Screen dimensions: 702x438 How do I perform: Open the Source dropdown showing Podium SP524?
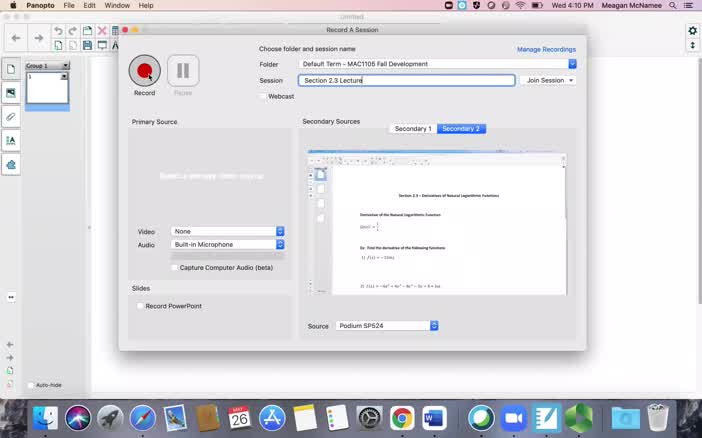tap(387, 326)
